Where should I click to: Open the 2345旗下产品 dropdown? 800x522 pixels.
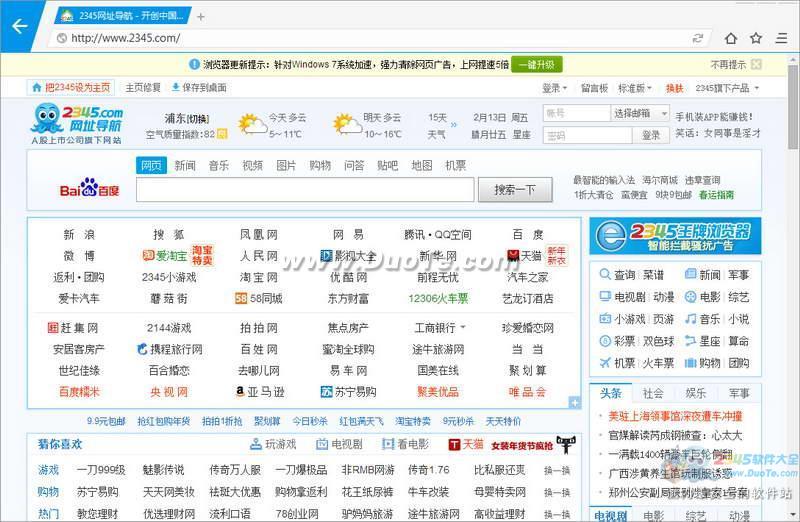click(727, 88)
